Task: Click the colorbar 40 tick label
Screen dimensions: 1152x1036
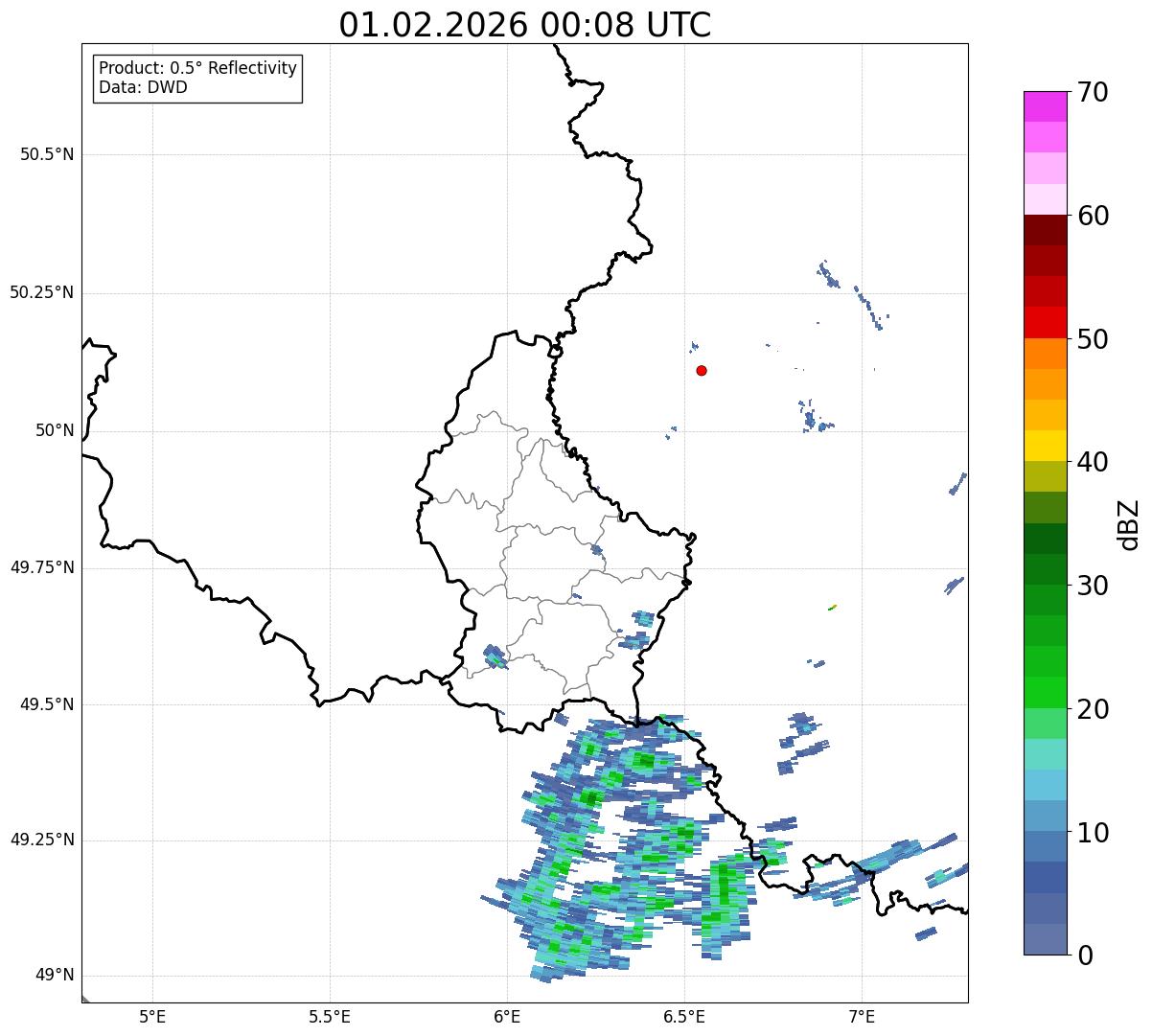Action: [1093, 462]
